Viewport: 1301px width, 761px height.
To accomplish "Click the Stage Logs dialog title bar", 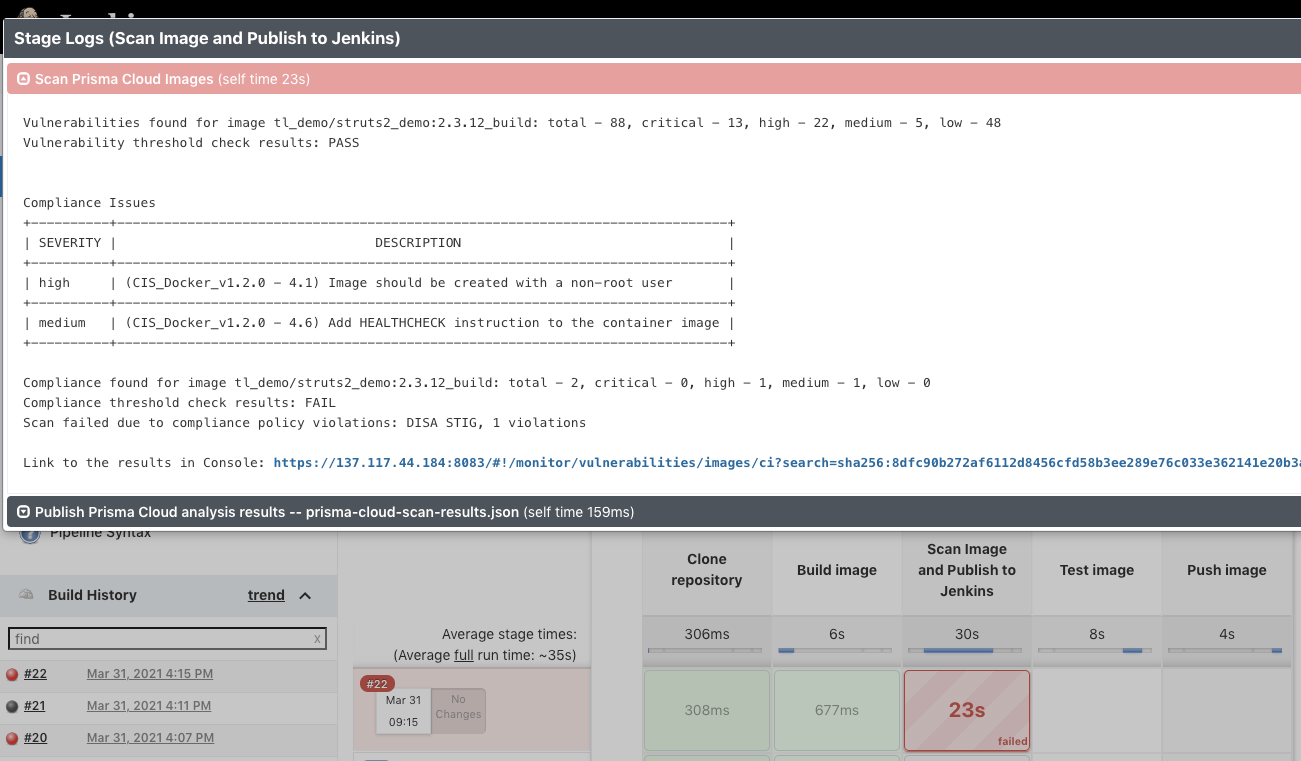I will tap(652, 39).
